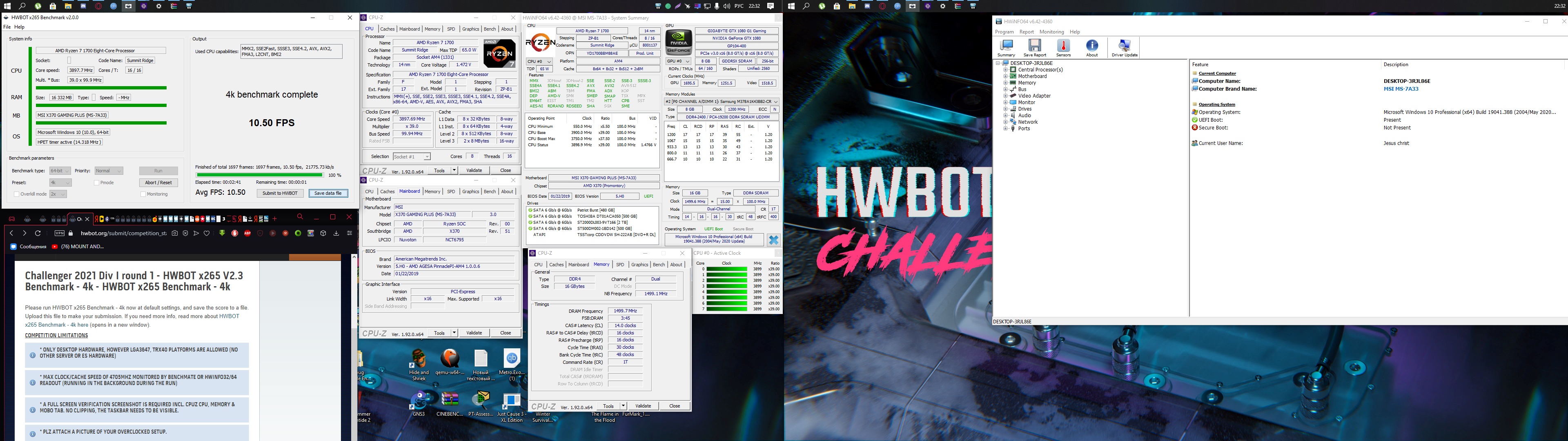
Task: Open the Priority Normal dropdown
Action: [108, 171]
